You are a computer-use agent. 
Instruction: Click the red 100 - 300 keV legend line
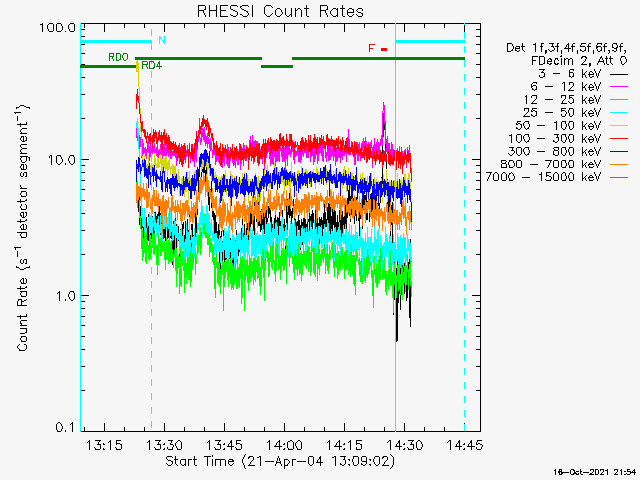pos(619,139)
